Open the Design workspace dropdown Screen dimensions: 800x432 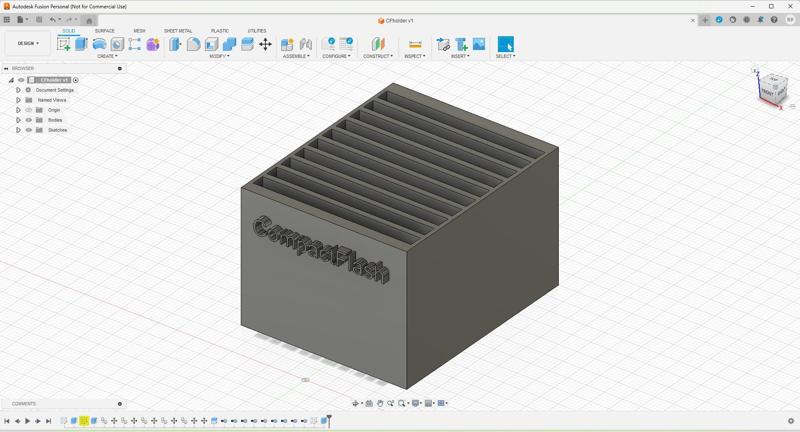28,43
